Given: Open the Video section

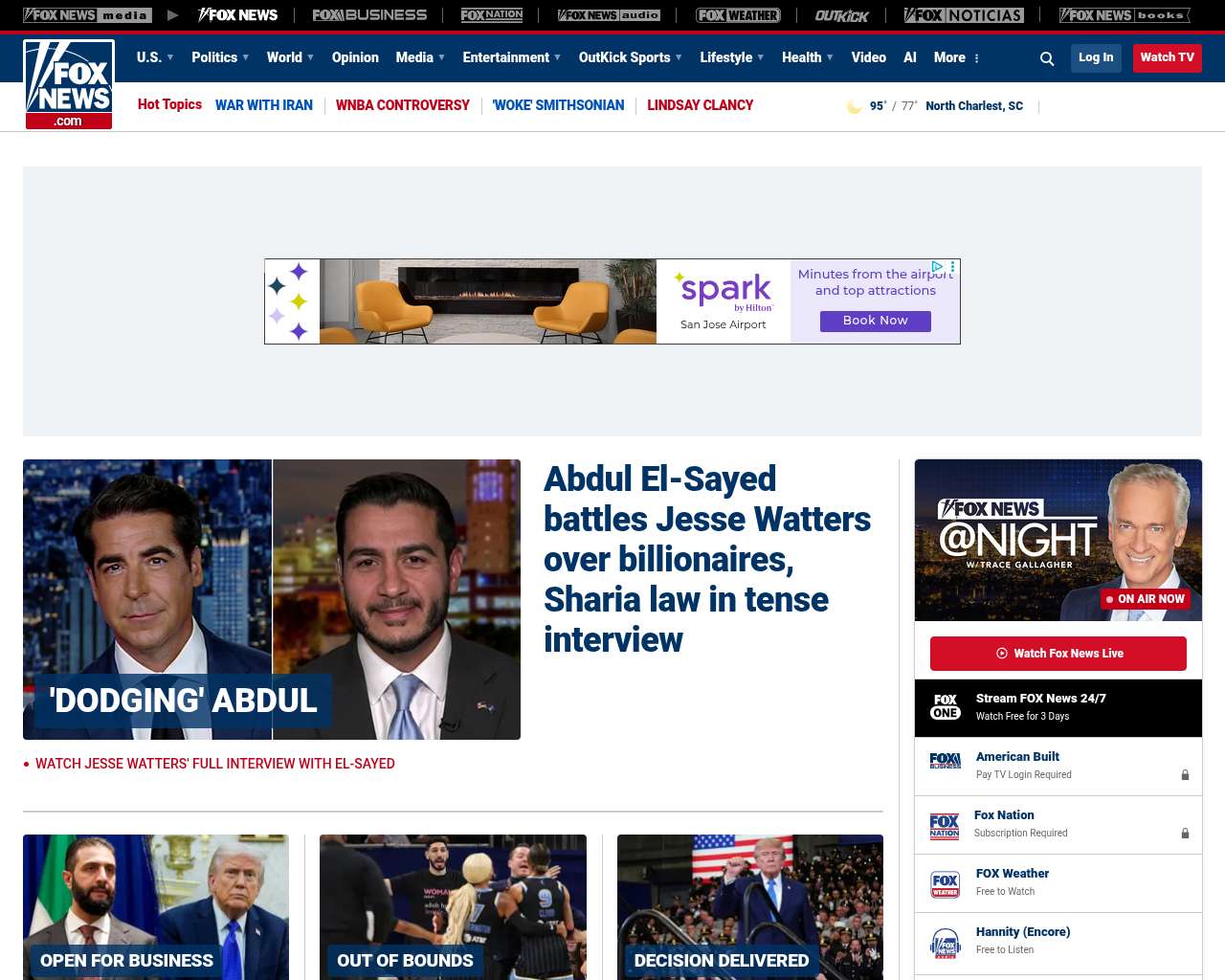Looking at the screenshot, I should coord(868,57).
